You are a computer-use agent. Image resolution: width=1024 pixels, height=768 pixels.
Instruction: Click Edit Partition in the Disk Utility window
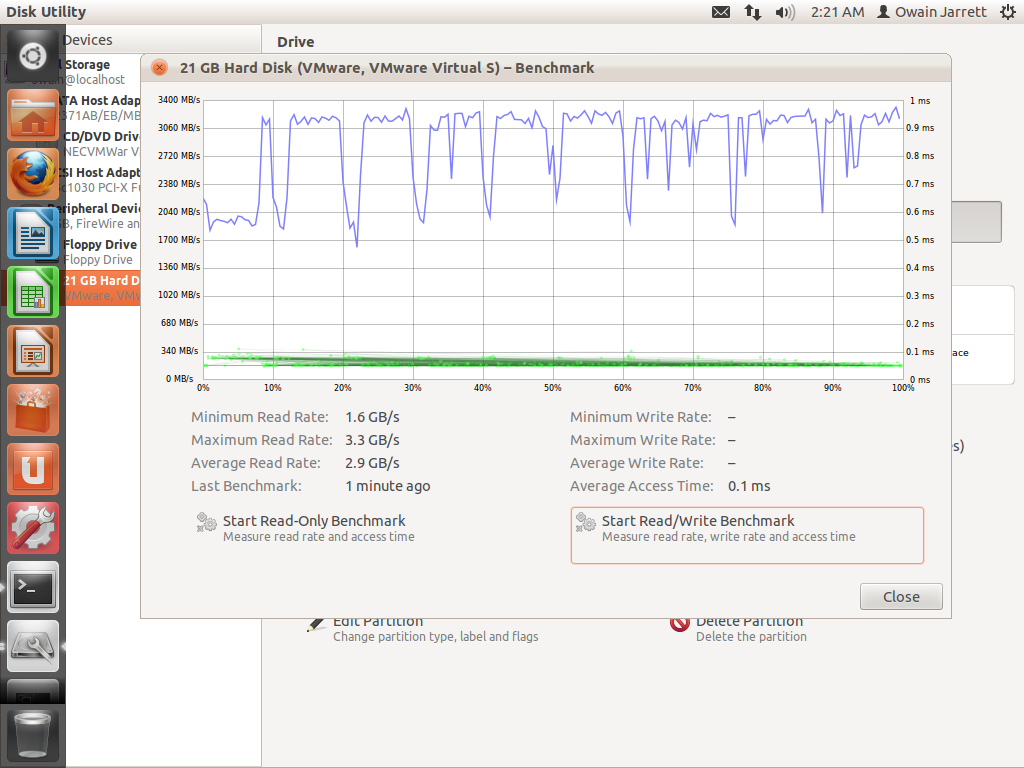point(423,628)
